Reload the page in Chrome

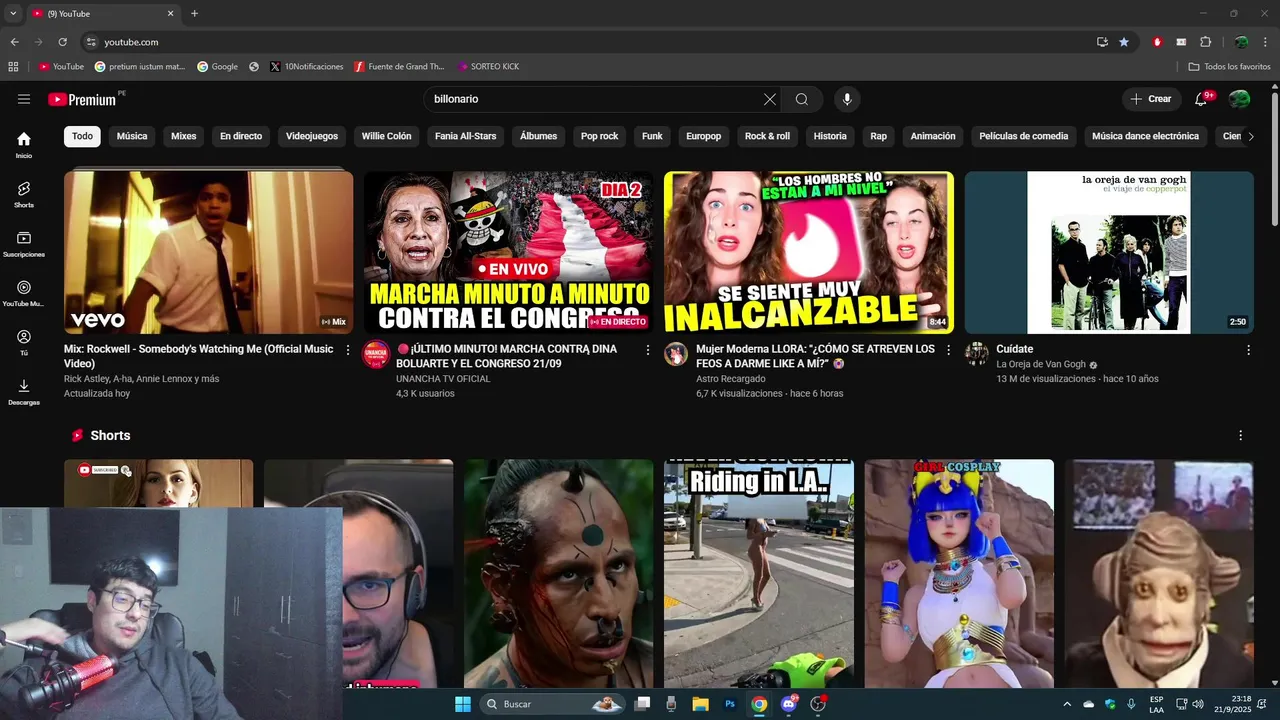pyautogui.click(x=62, y=42)
